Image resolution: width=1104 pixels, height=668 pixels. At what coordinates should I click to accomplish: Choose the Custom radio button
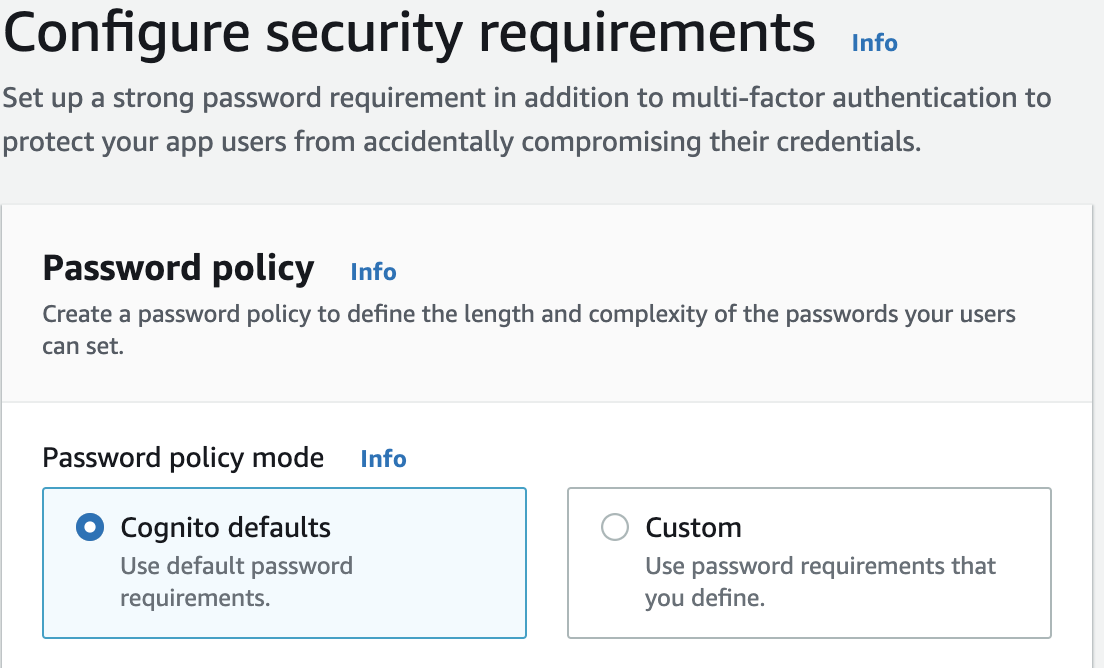tap(614, 527)
